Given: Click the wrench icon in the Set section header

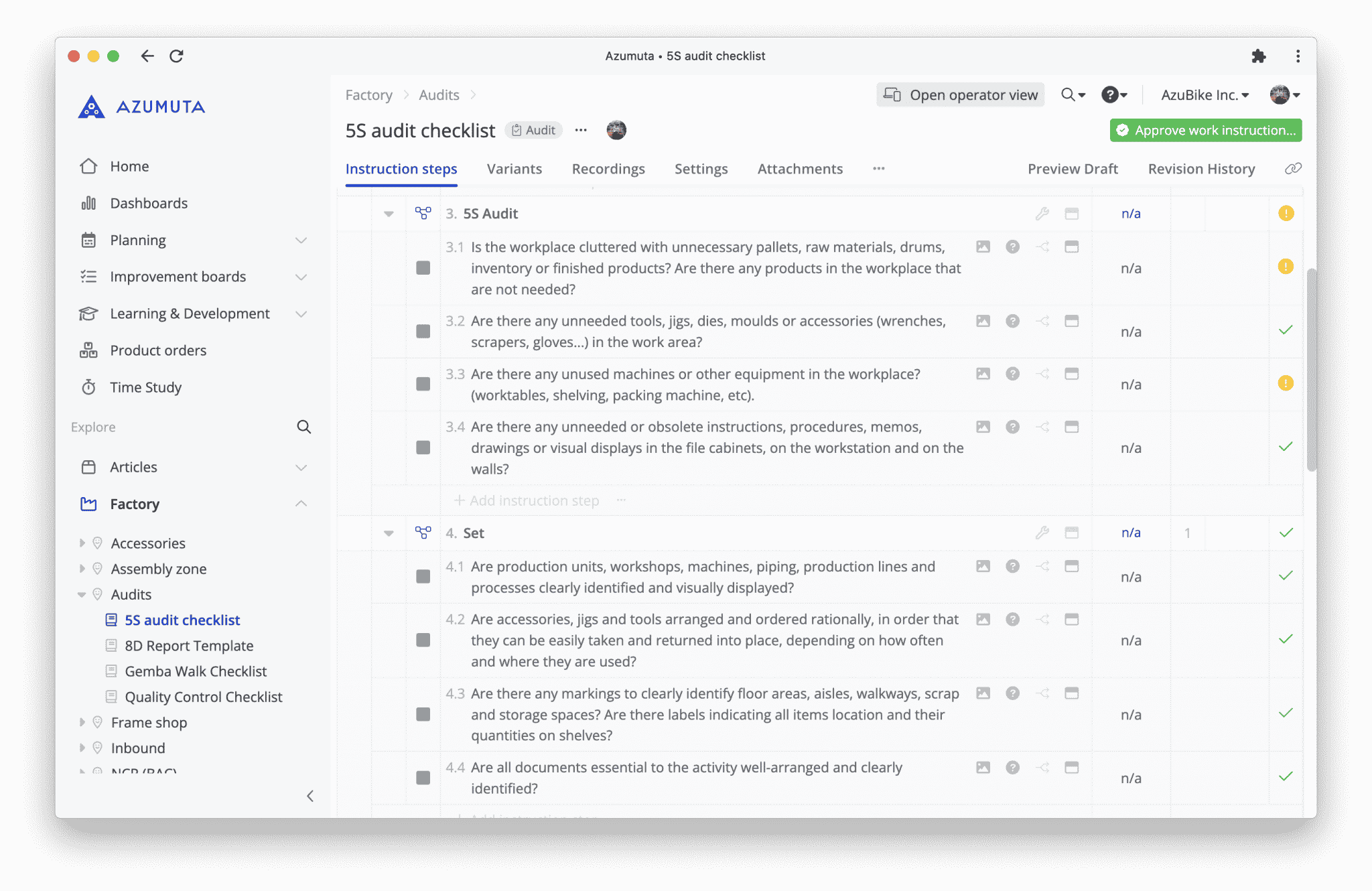Looking at the screenshot, I should pos(1042,533).
